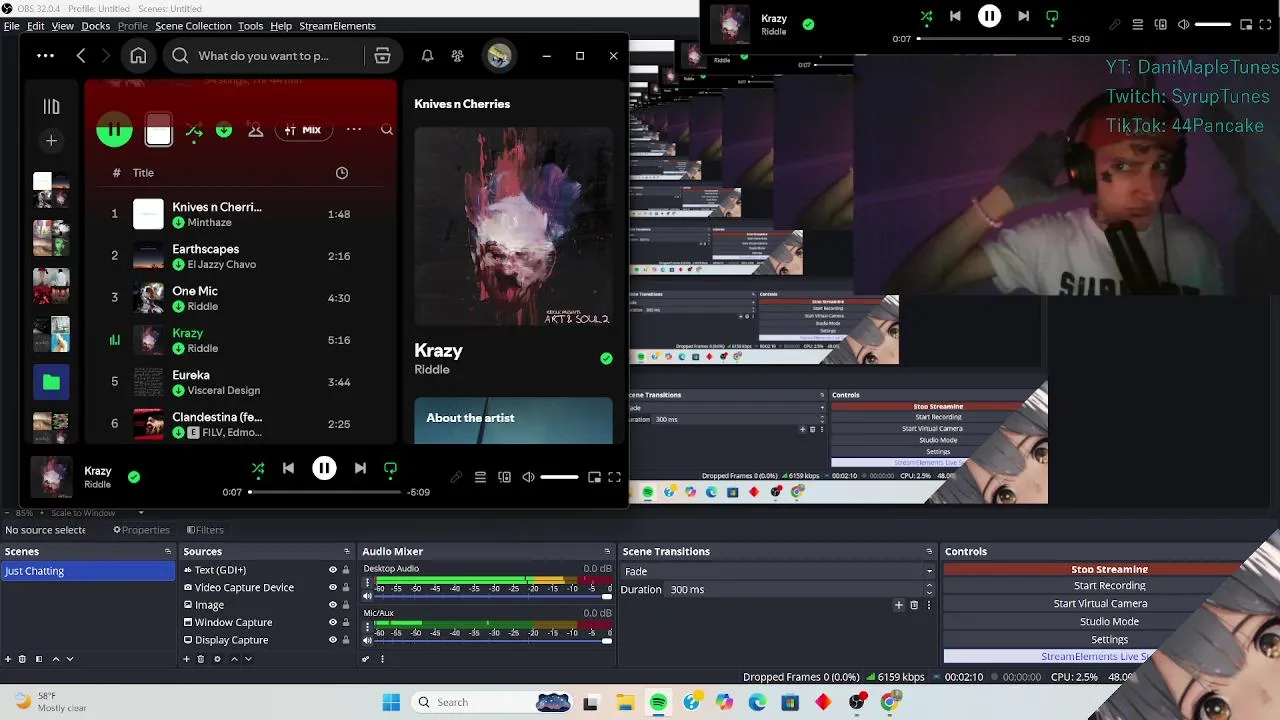1280x720 pixels.
Task: Open OBS Docks menu
Action: click(x=96, y=26)
